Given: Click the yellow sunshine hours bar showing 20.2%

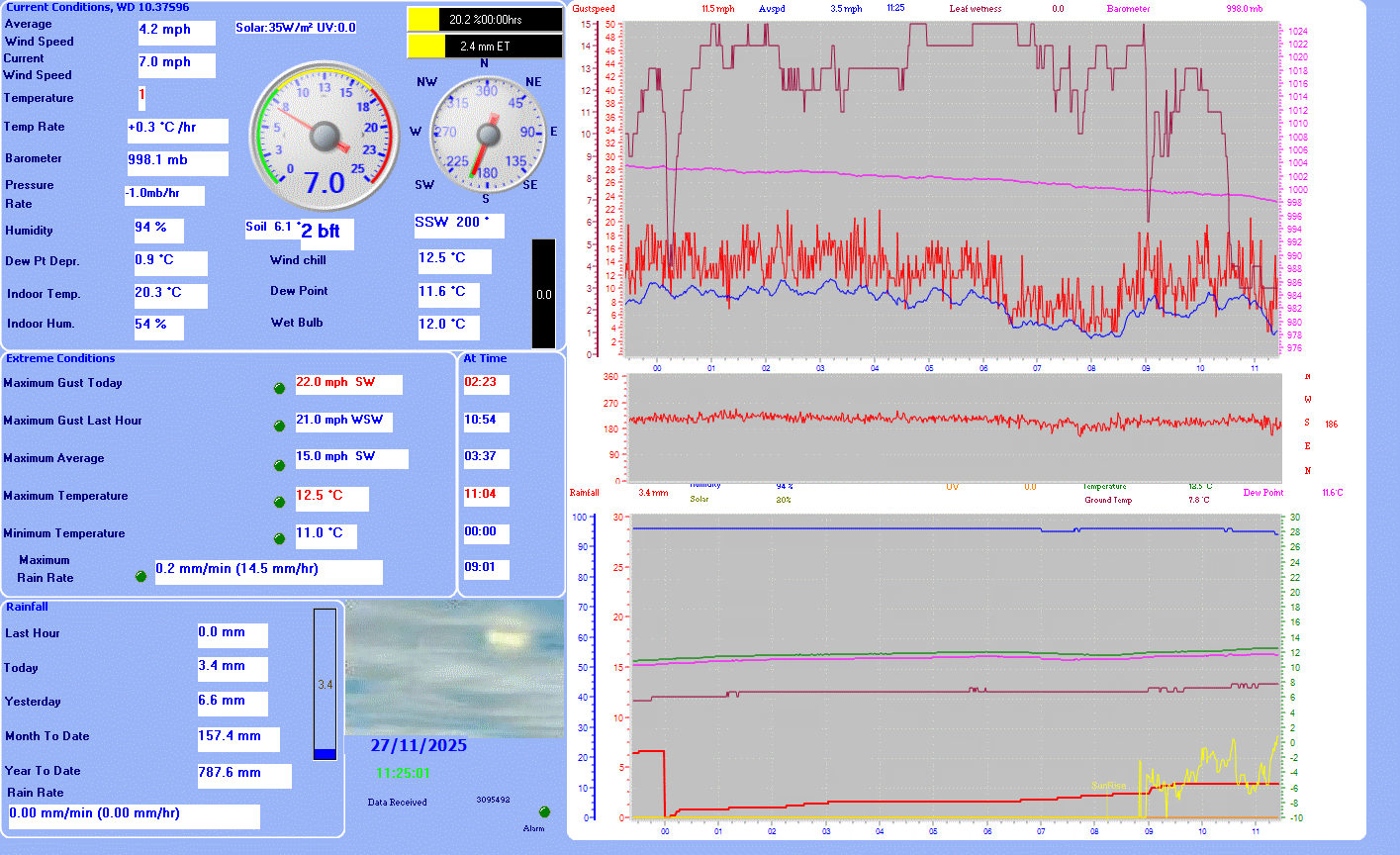Looking at the screenshot, I should point(425,20).
